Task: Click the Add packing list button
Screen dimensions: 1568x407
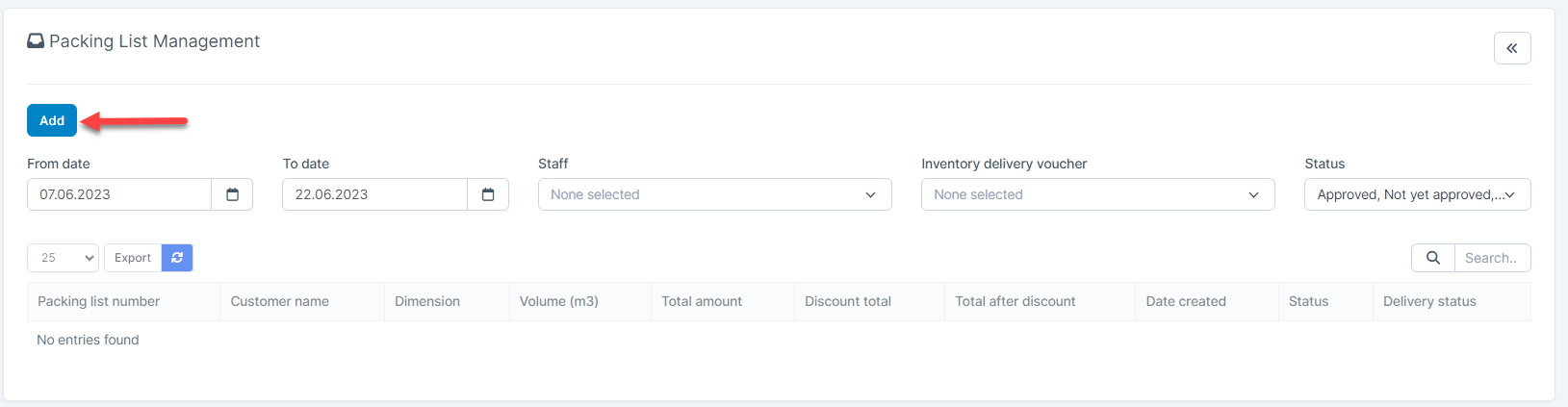Action: click(x=52, y=120)
